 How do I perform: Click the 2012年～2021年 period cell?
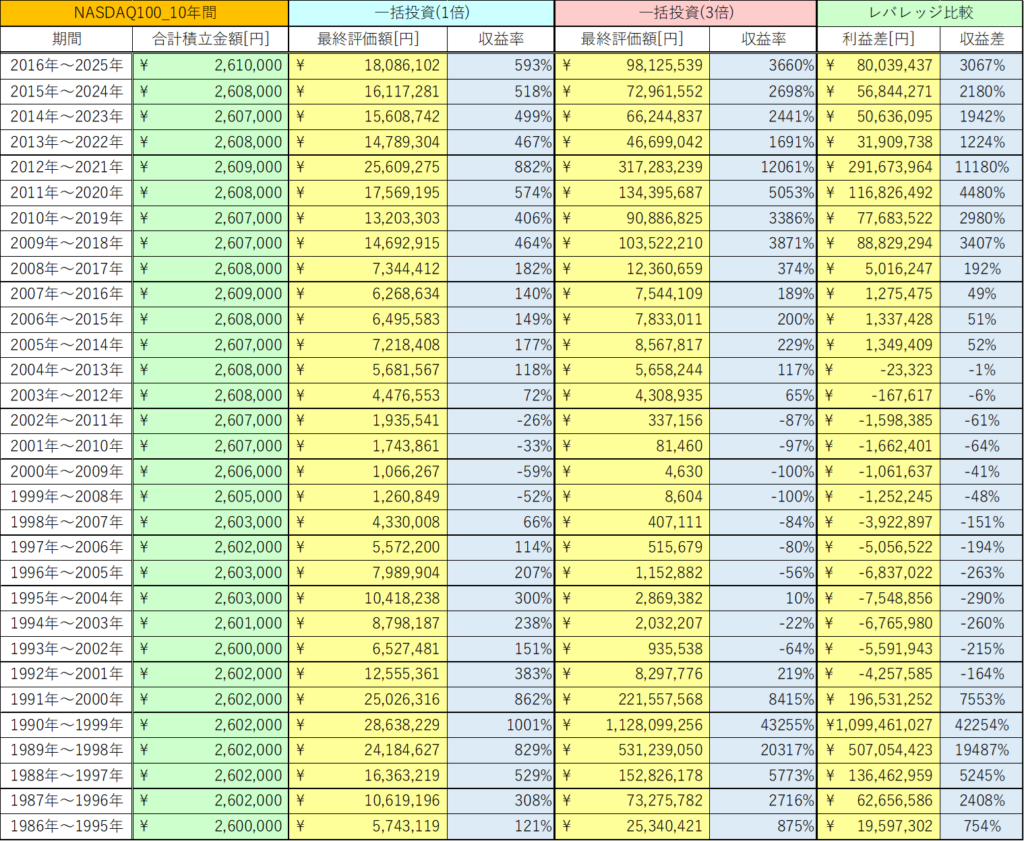pos(67,167)
